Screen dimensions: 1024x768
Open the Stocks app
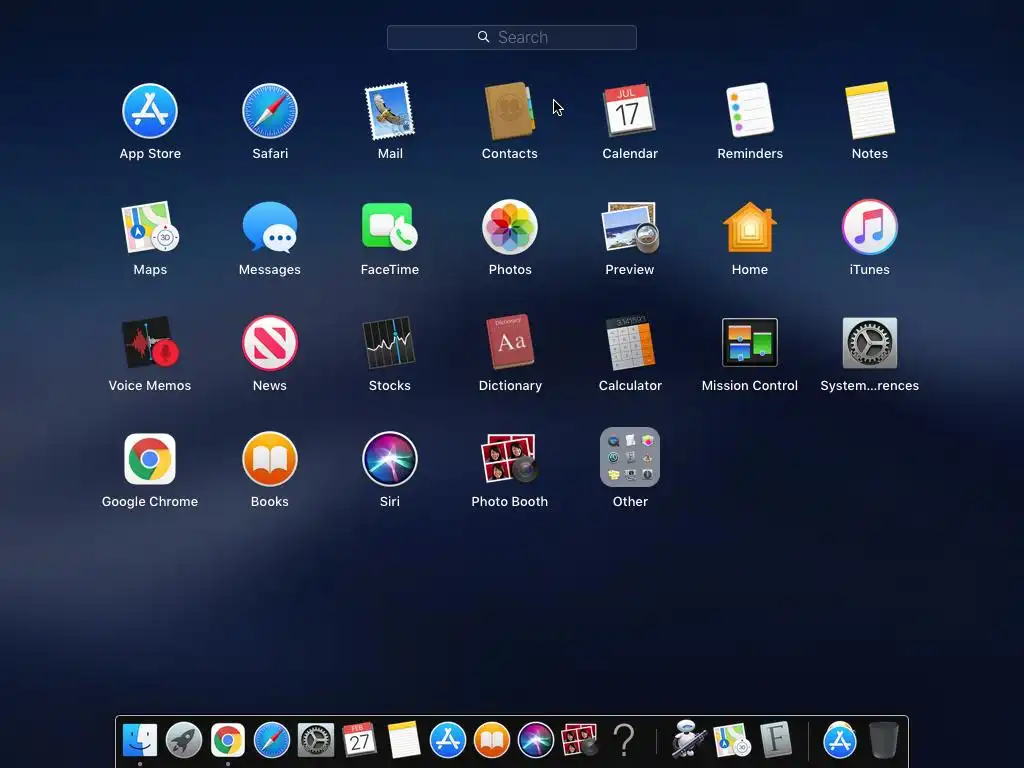tap(390, 343)
